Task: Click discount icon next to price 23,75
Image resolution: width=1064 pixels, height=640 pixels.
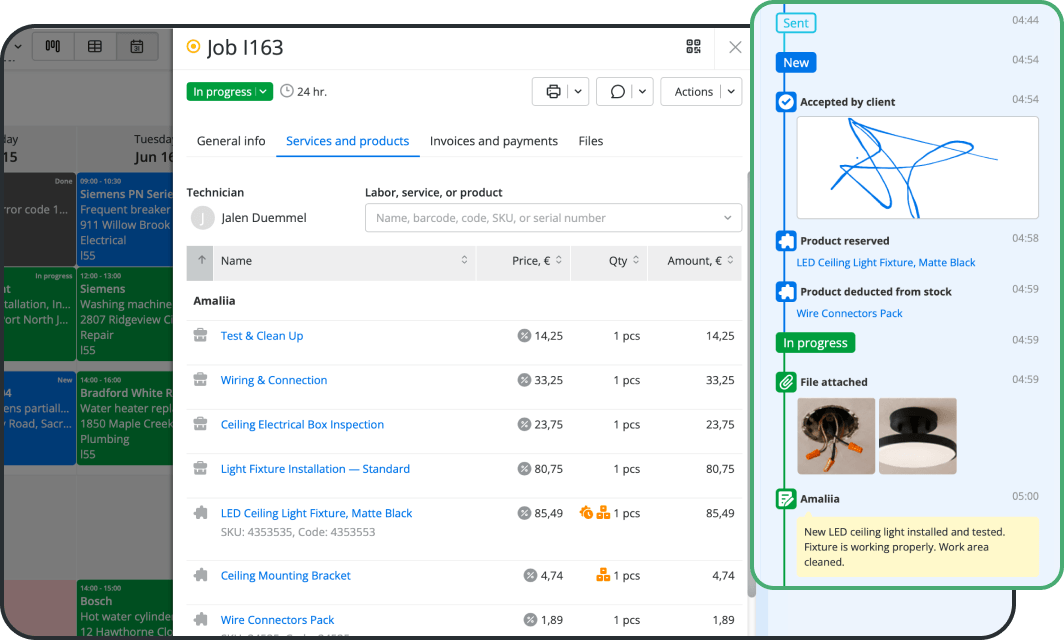Action: click(x=524, y=424)
